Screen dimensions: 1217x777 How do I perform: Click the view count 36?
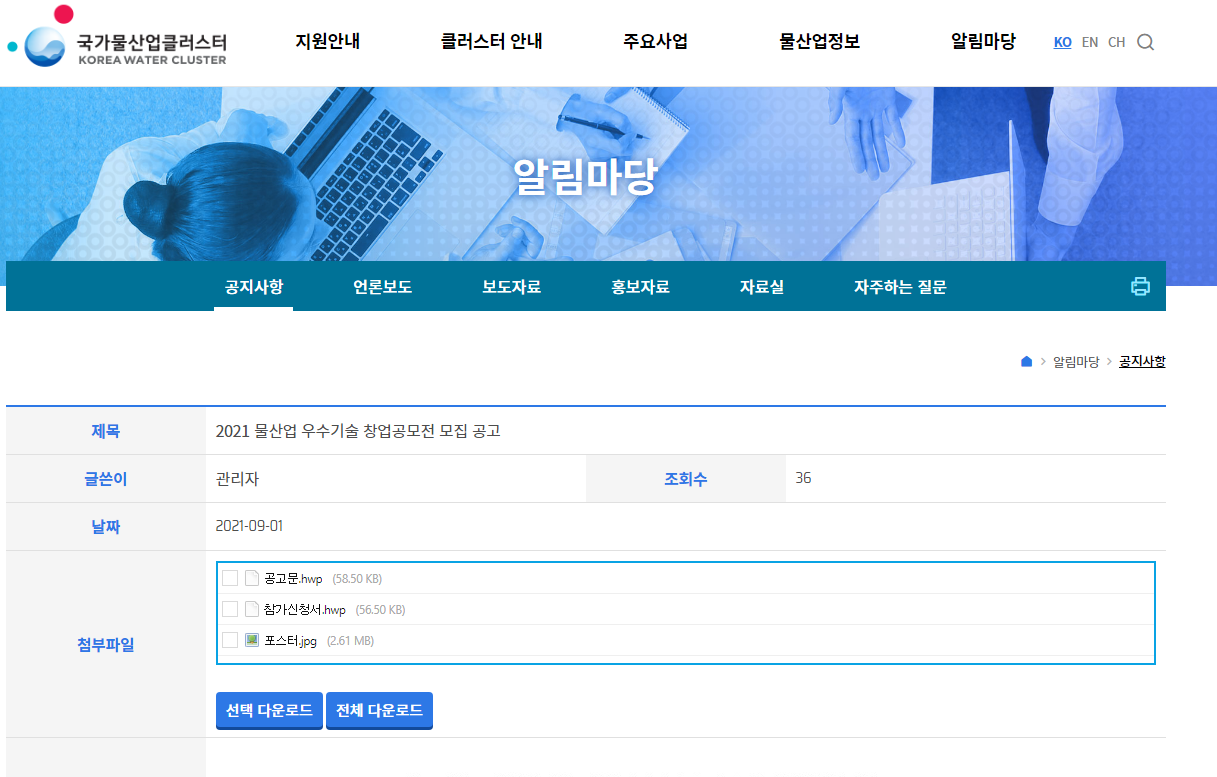pyautogui.click(x=803, y=478)
